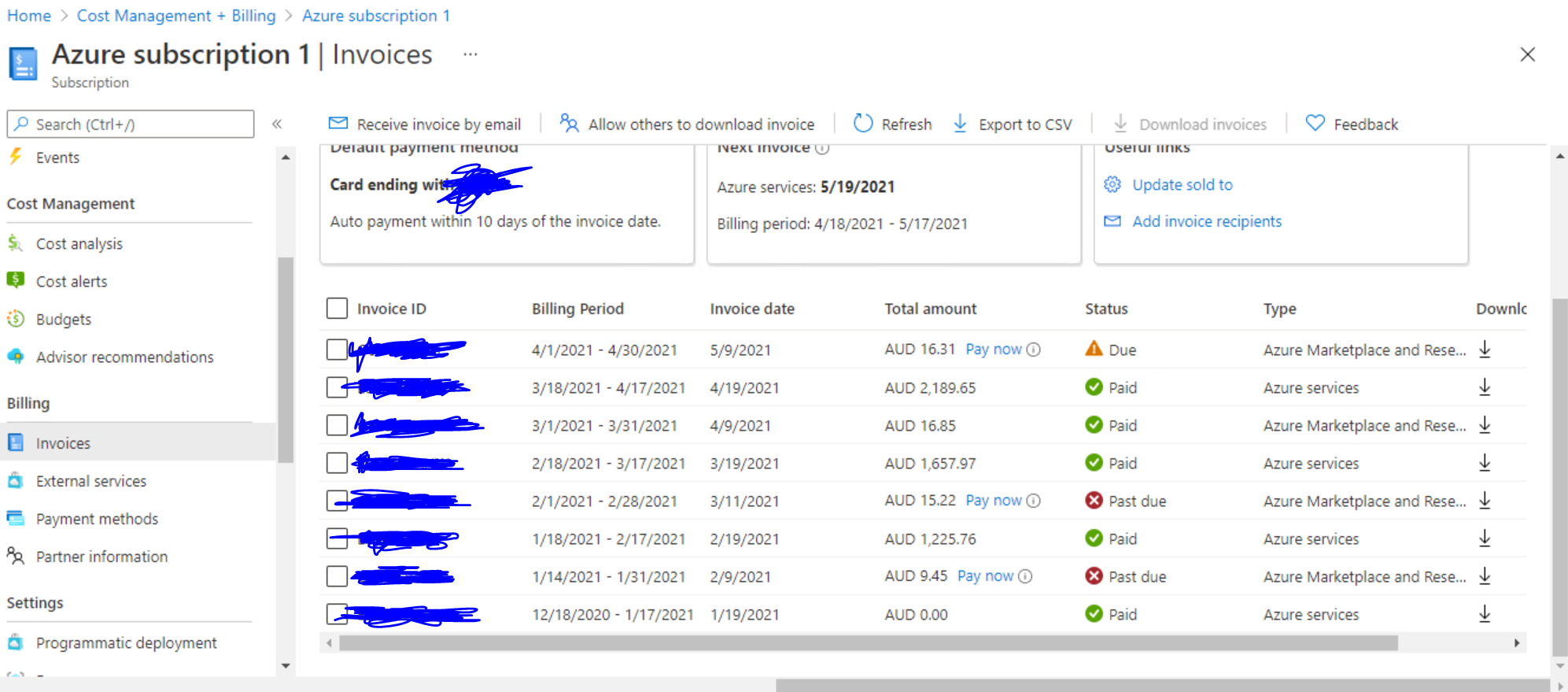The height and width of the screenshot is (692, 1568).
Task: Click the Refresh circular arrow icon
Action: [x=863, y=124]
